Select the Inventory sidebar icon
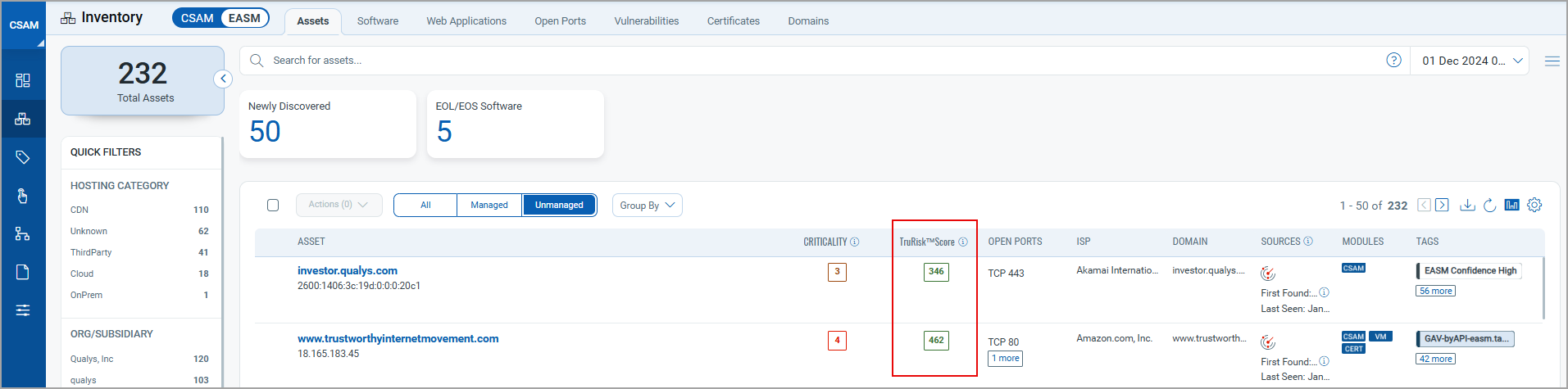1568x389 pixels. tap(23, 119)
